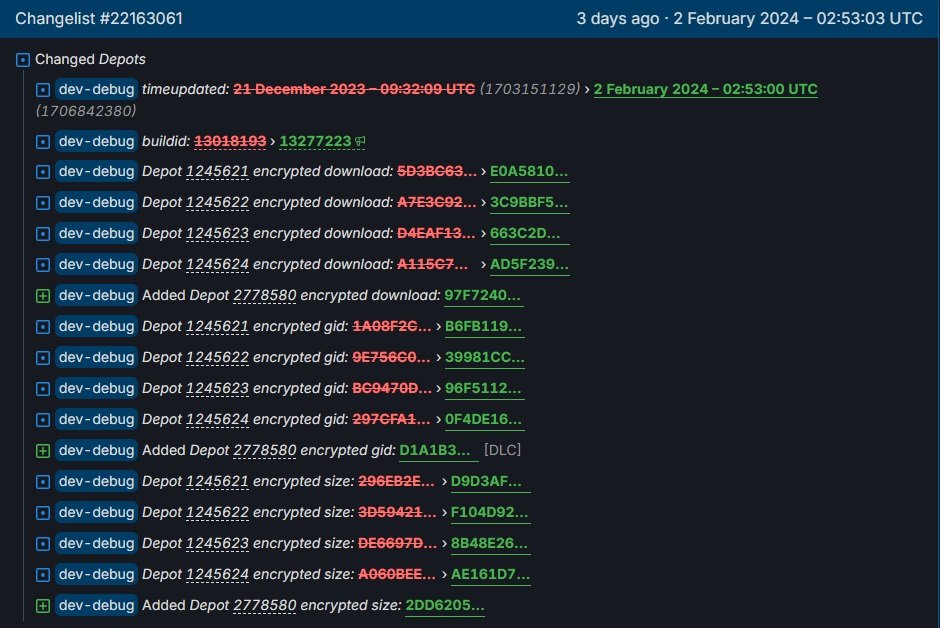Click modified icon on Depot 1245621 encrypted gid row
Image resolution: width=940 pixels, height=628 pixels.
(43, 326)
